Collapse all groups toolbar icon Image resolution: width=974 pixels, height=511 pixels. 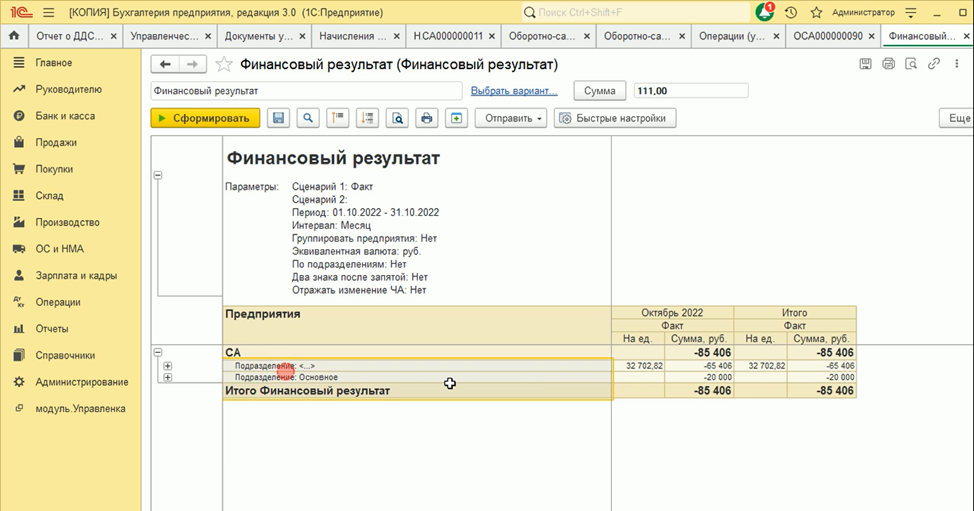pos(337,118)
